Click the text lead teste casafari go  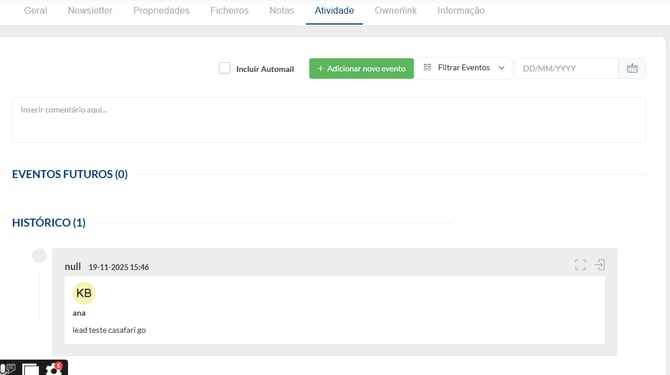click(x=109, y=330)
